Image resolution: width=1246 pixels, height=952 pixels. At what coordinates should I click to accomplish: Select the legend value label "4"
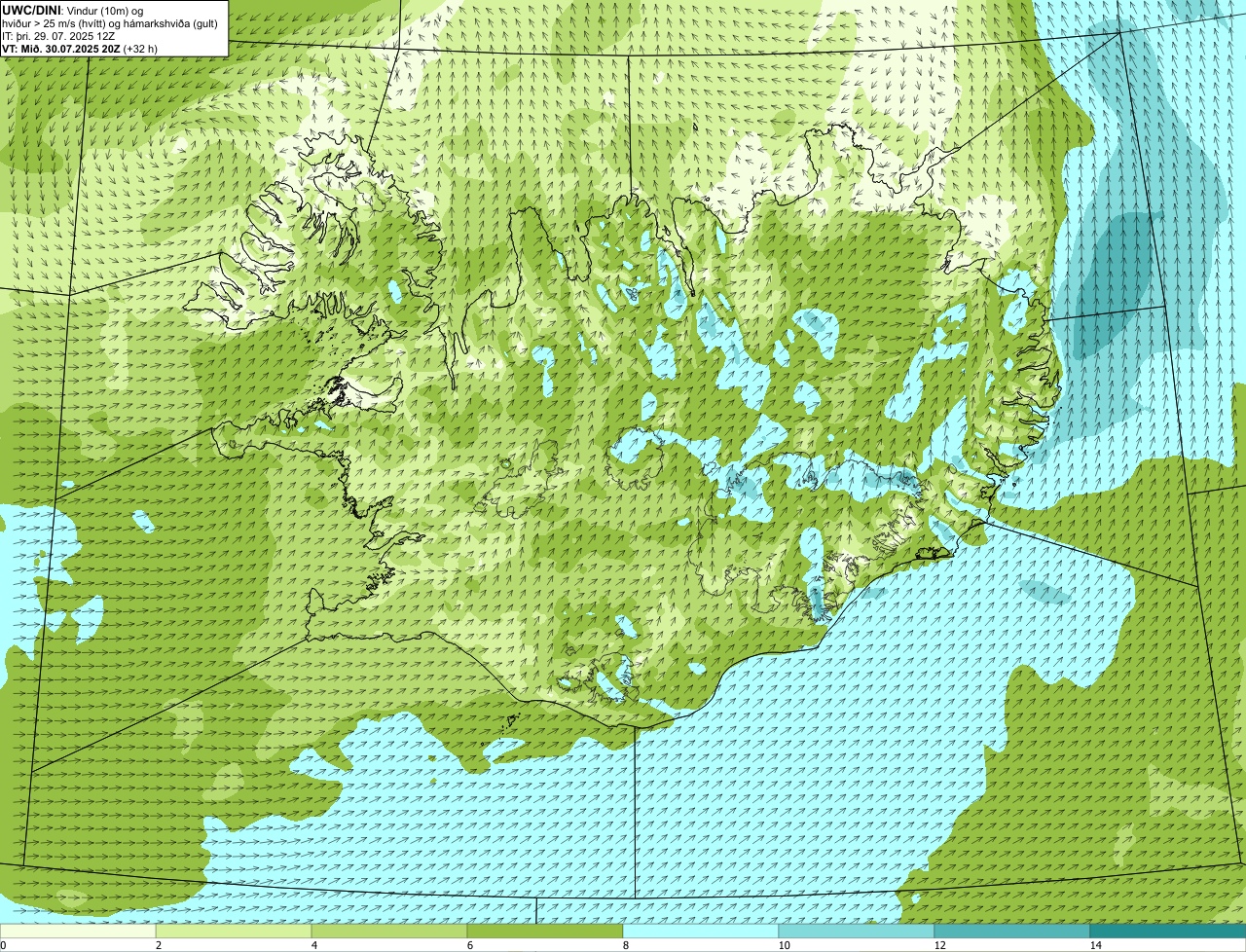coord(314,945)
